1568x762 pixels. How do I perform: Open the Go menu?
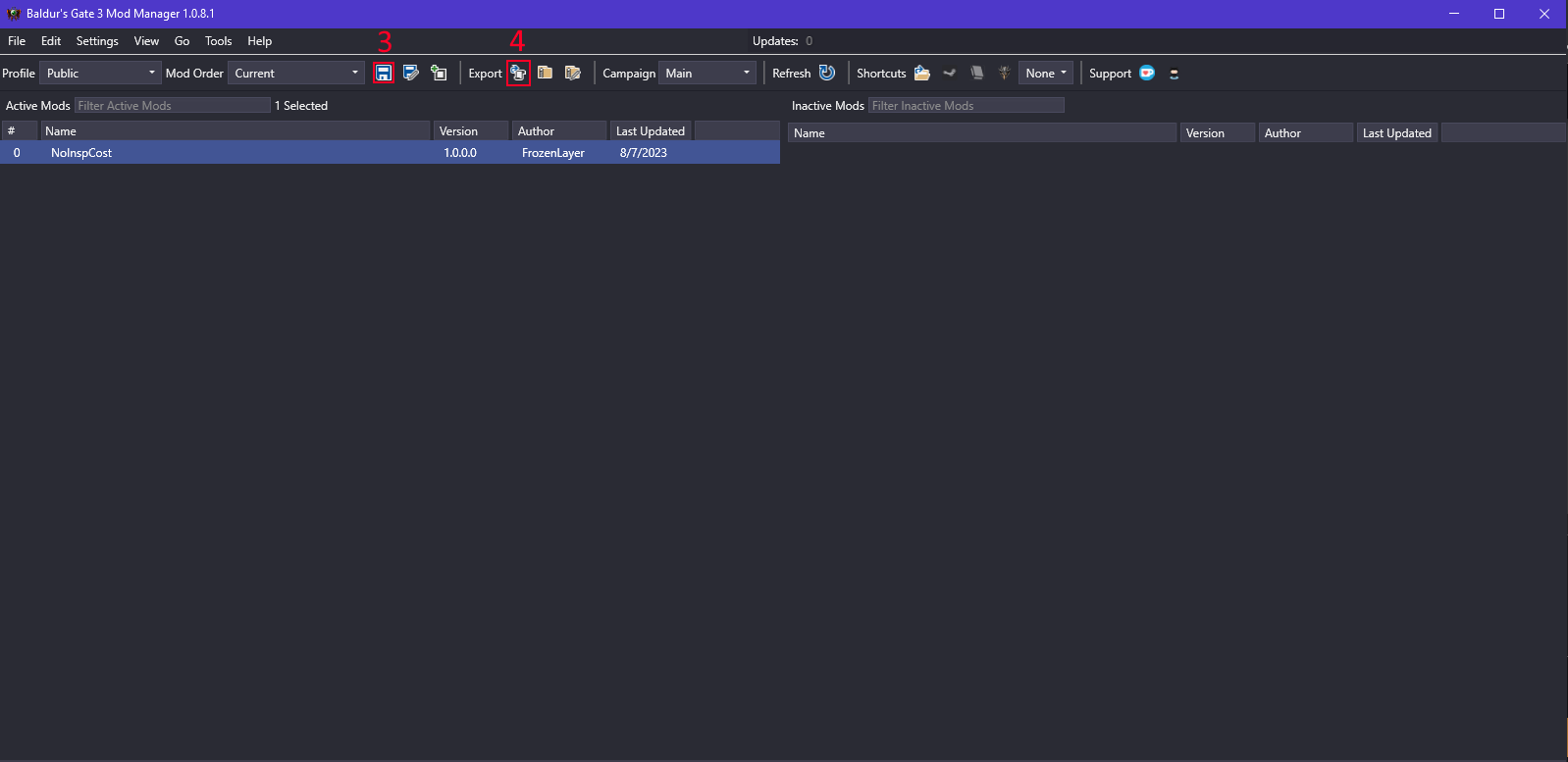(182, 41)
